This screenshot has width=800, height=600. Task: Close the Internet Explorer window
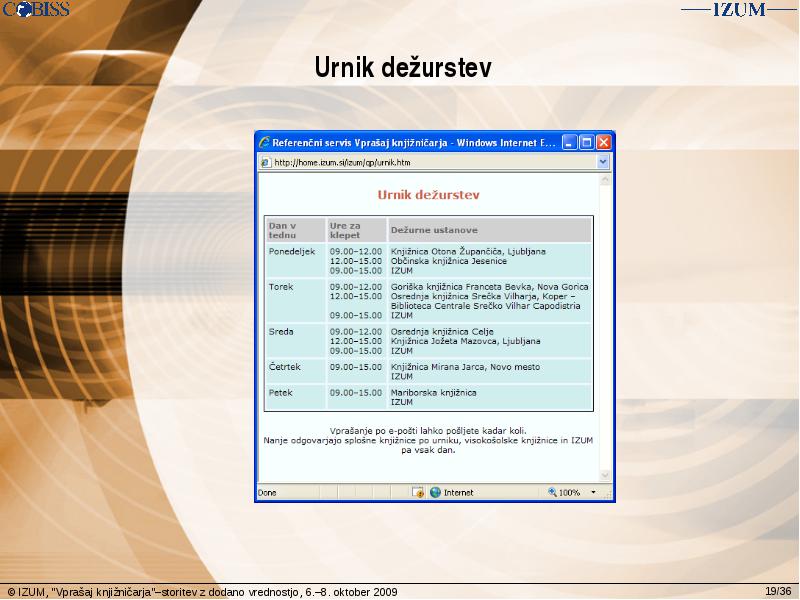[x=604, y=142]
